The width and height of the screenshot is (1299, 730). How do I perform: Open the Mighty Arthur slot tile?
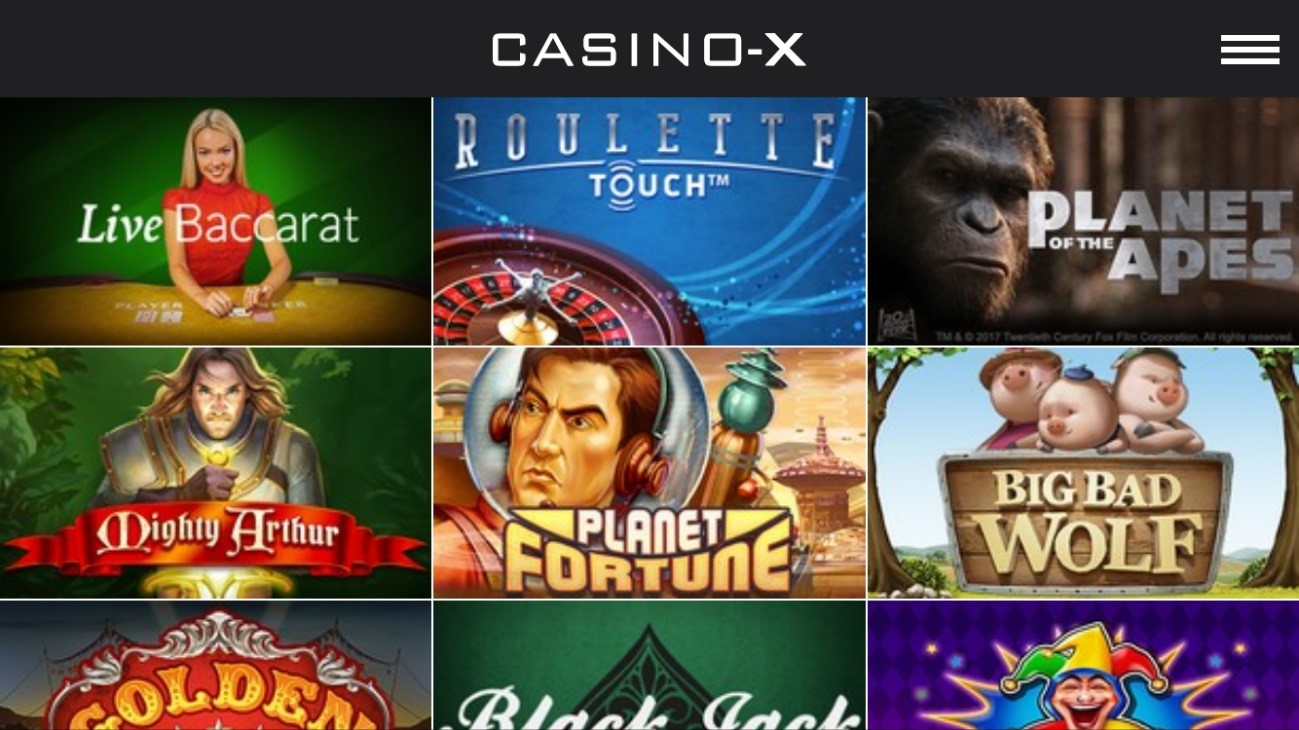tap(215, 473)
